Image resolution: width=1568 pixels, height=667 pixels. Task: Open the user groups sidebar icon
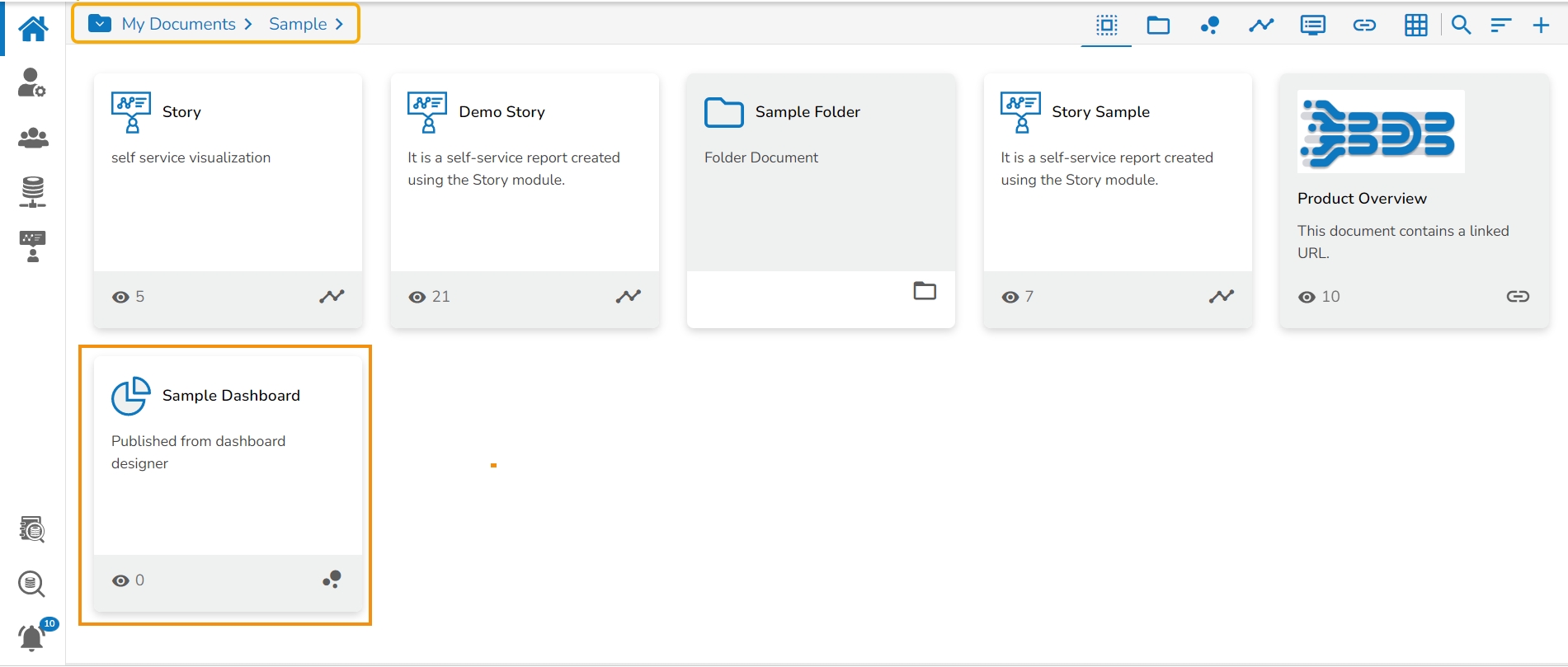tap(33, 138)
